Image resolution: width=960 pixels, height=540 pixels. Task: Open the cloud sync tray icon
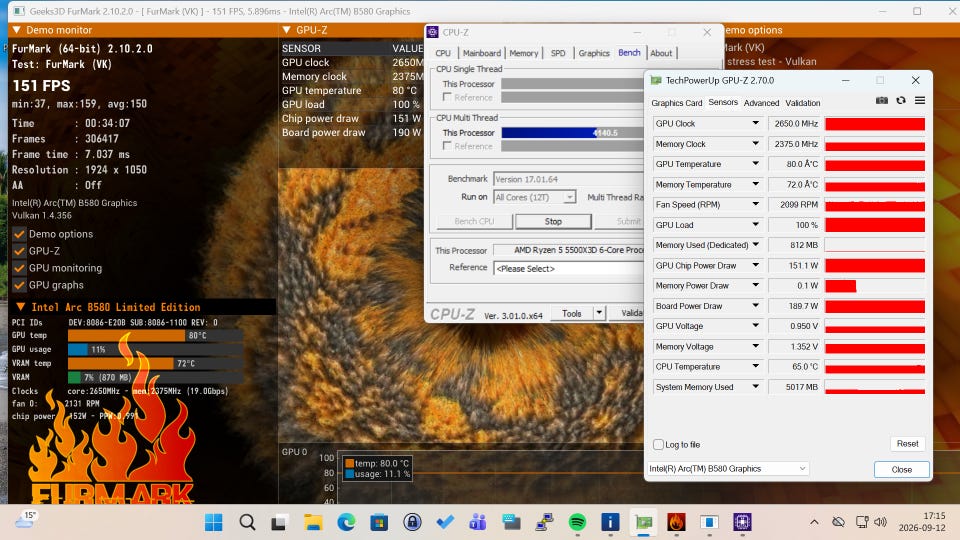pyautogui.click(x=838, y=522)
